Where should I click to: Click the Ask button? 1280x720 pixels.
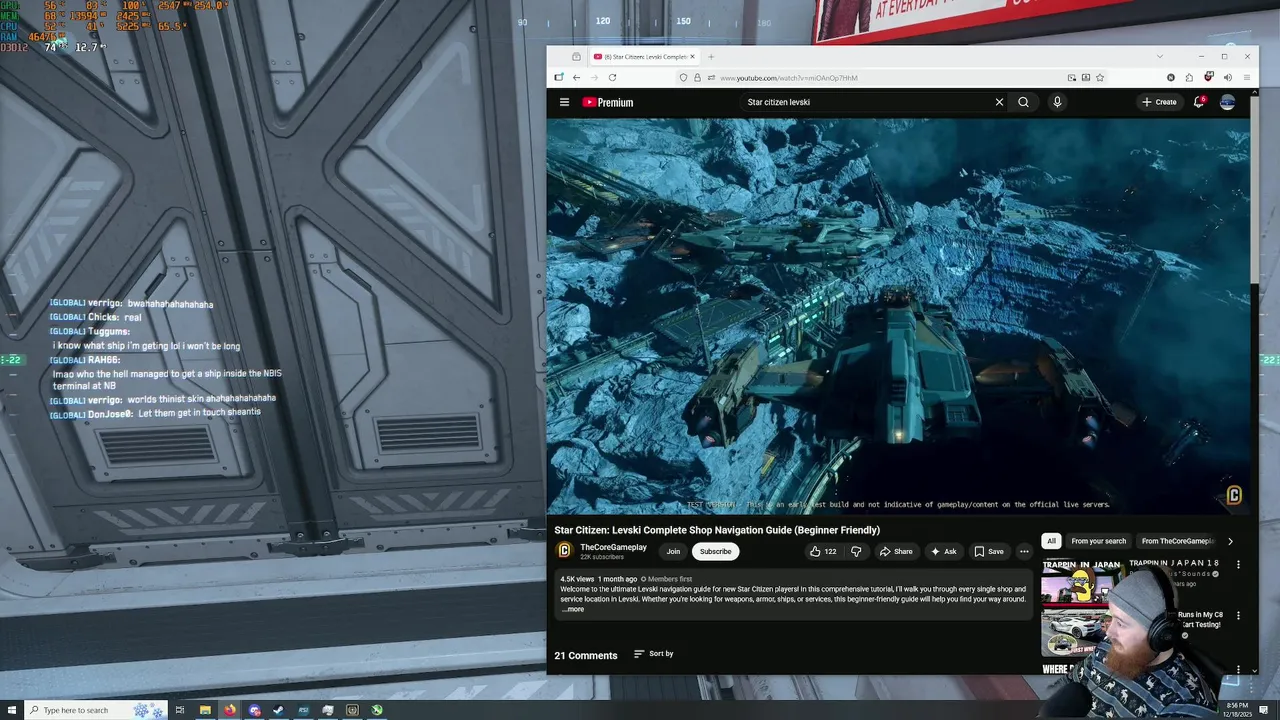pos(943,551)
